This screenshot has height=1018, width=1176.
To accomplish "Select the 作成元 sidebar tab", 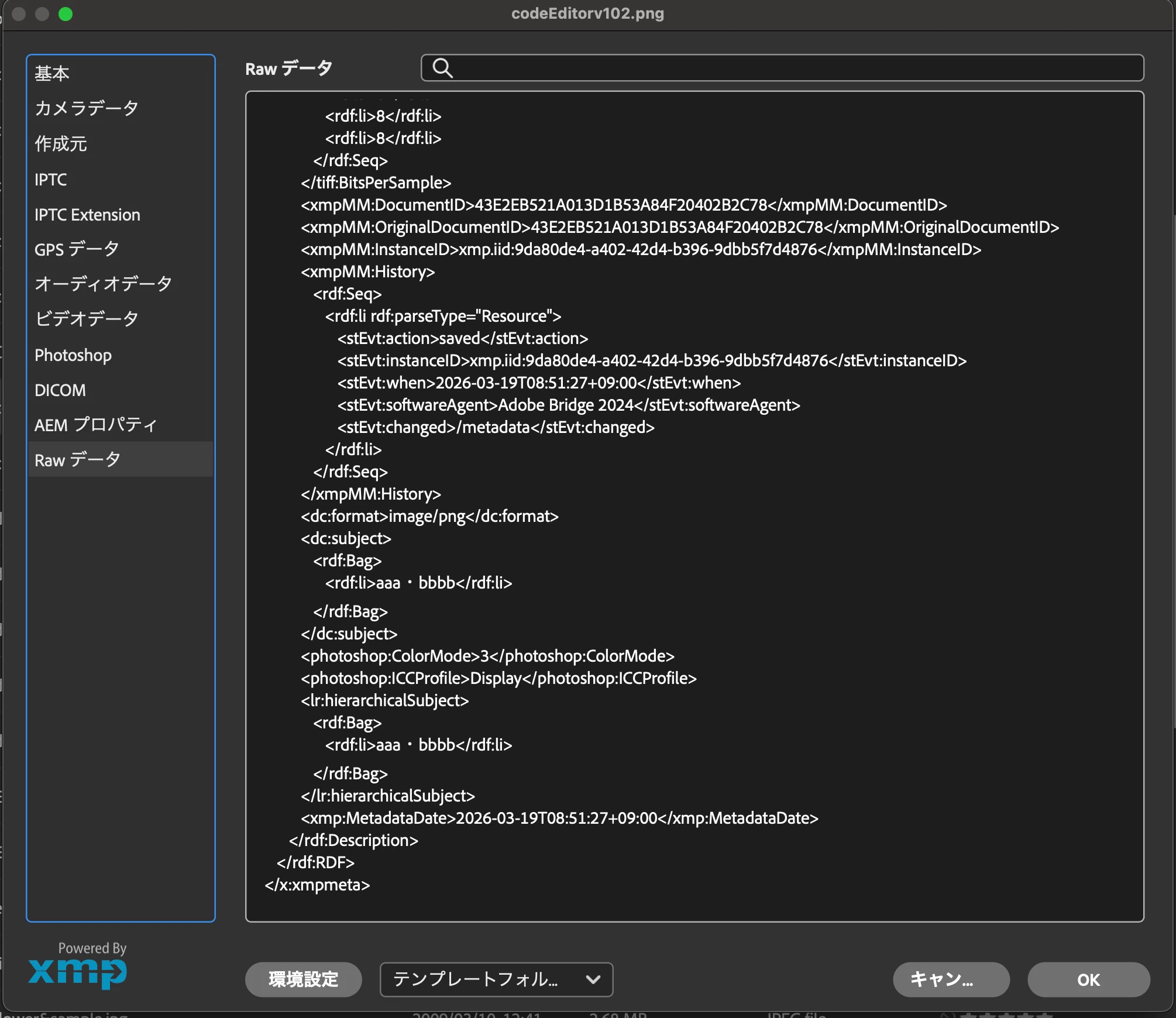I will tap(60, 144).
